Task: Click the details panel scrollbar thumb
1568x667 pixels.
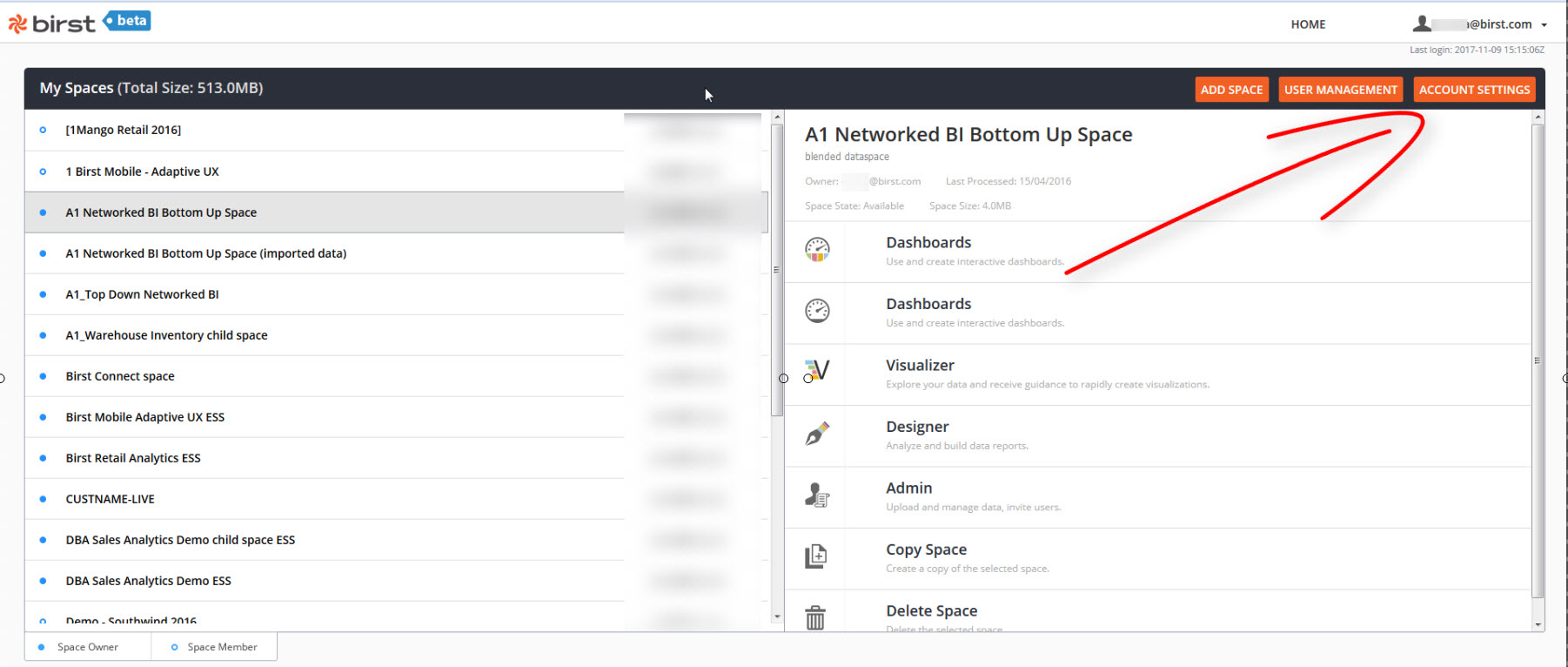Action: 1538,360
